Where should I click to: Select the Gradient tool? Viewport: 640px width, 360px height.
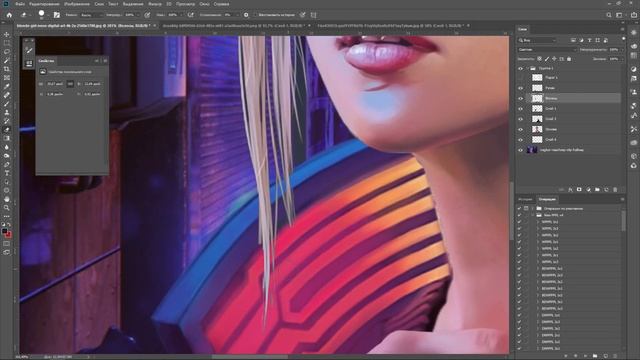click(7, 138)
